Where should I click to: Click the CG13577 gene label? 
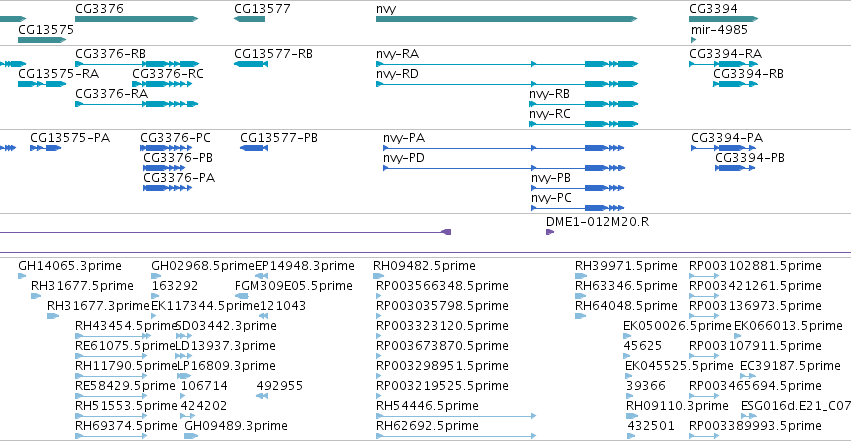(262, 9)
